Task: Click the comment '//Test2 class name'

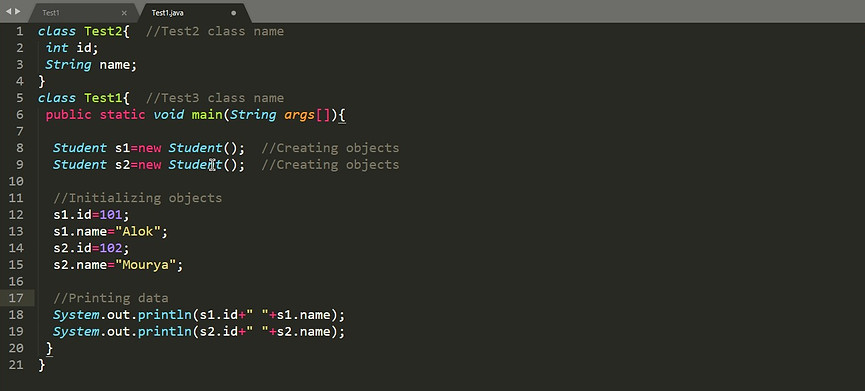Action: click(215, 31)
